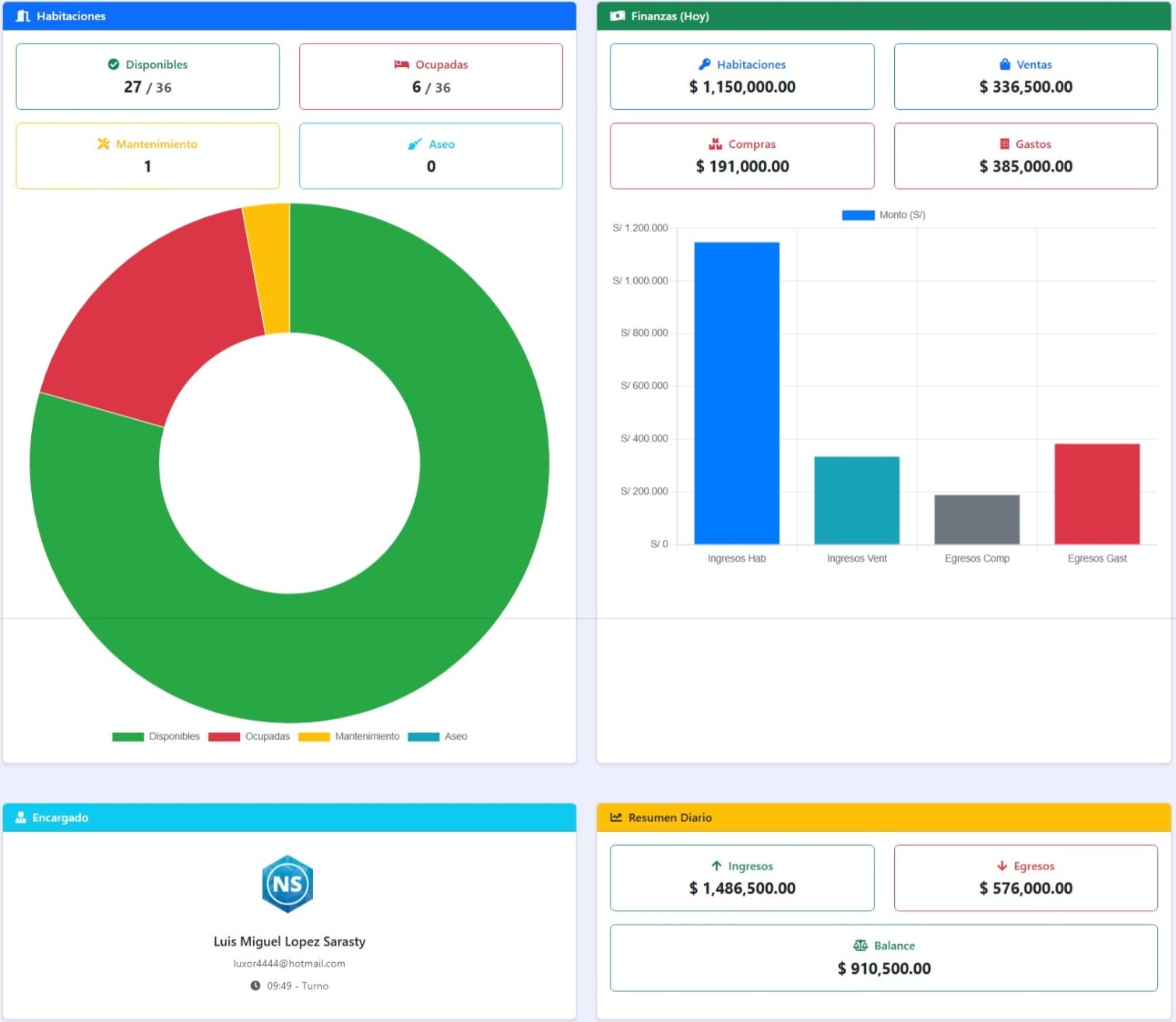Click the NS hexagon avatar logo
The image size is (1176, 1022).
[x=287, y=884]
